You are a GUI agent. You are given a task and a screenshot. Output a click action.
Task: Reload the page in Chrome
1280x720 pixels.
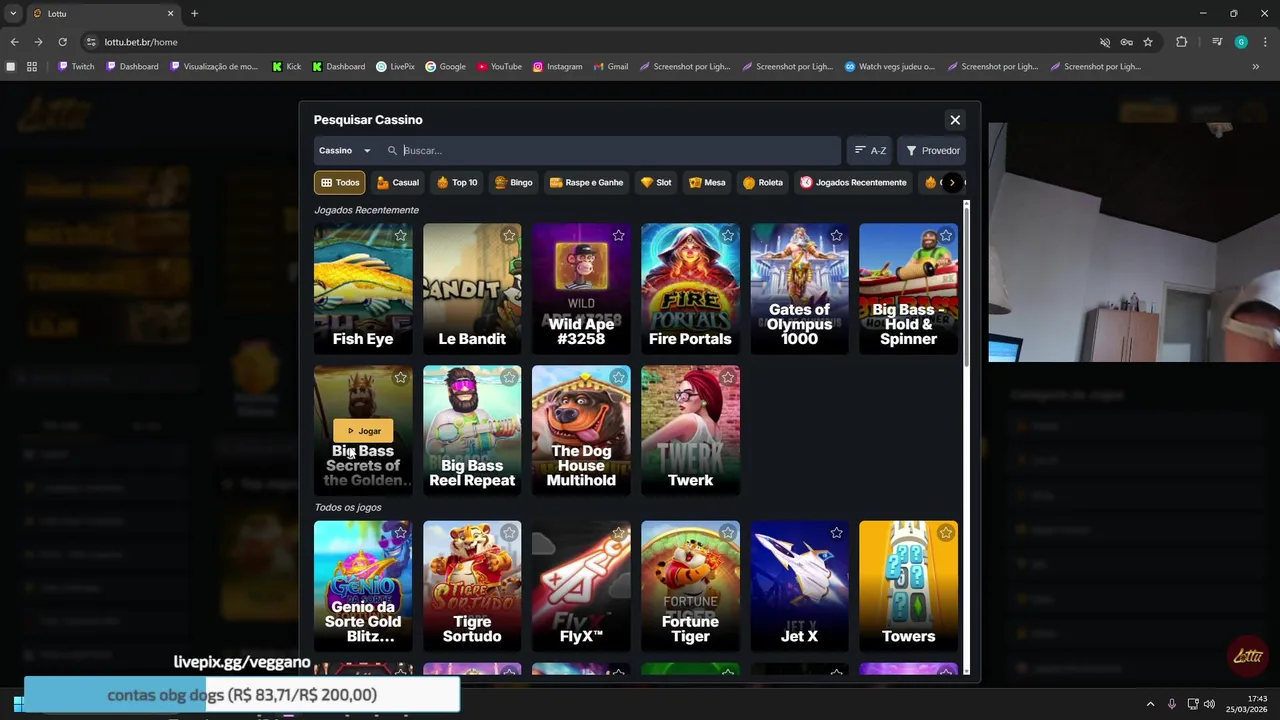[62, 42]
